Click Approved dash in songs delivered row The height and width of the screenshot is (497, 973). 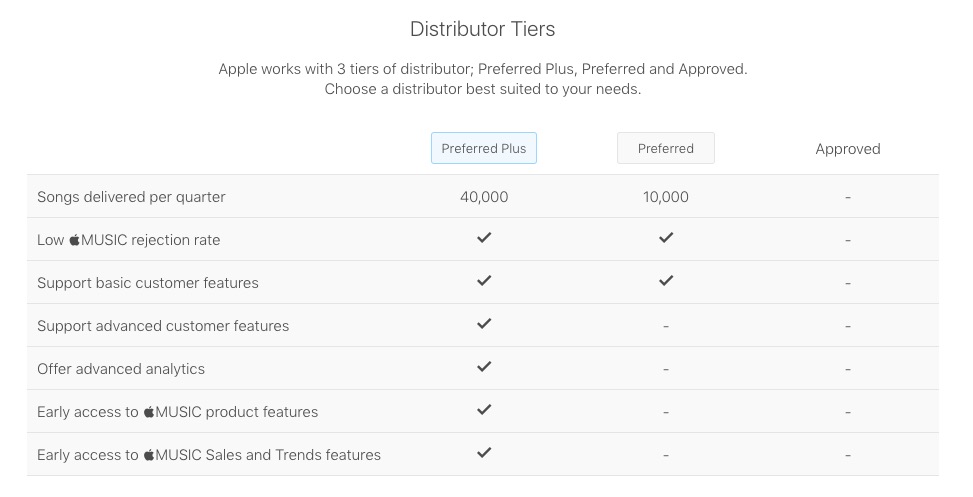tap(848, 197)
